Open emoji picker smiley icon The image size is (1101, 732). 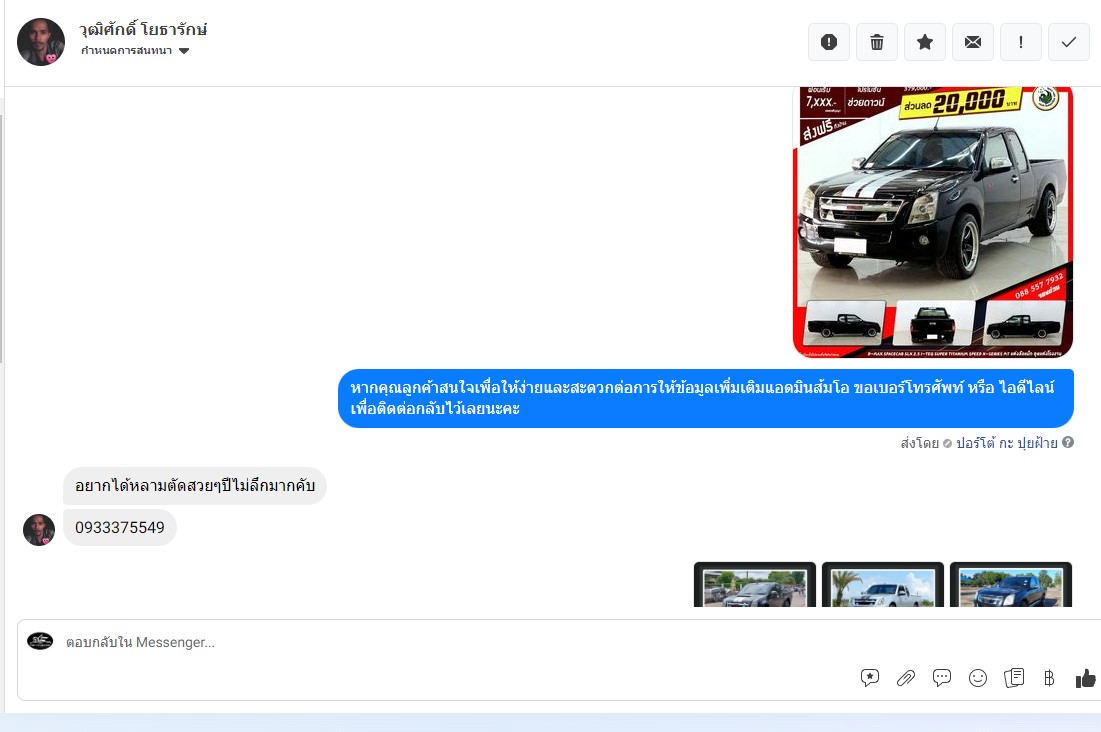tap(978, 678)
